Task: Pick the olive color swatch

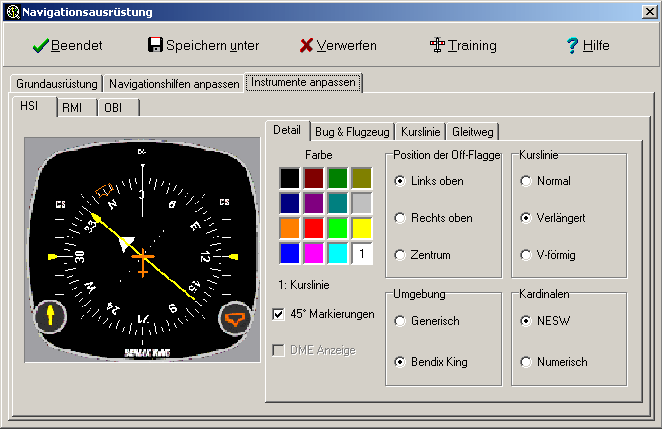Action: [x=362, y=178]
